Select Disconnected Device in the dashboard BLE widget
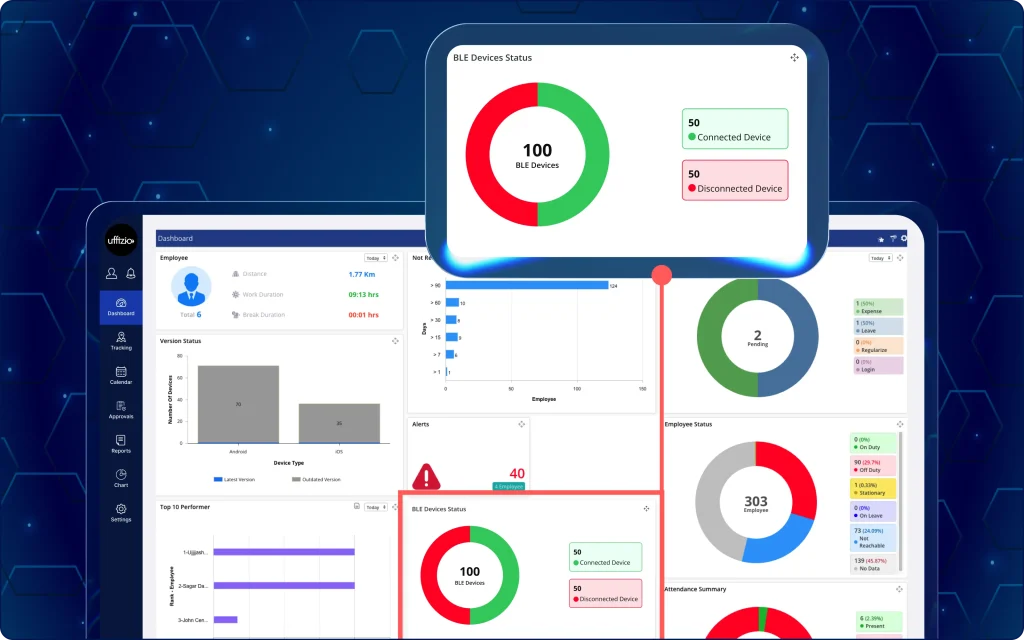The height and width of the screenshot is (640, 1024). 605,594
